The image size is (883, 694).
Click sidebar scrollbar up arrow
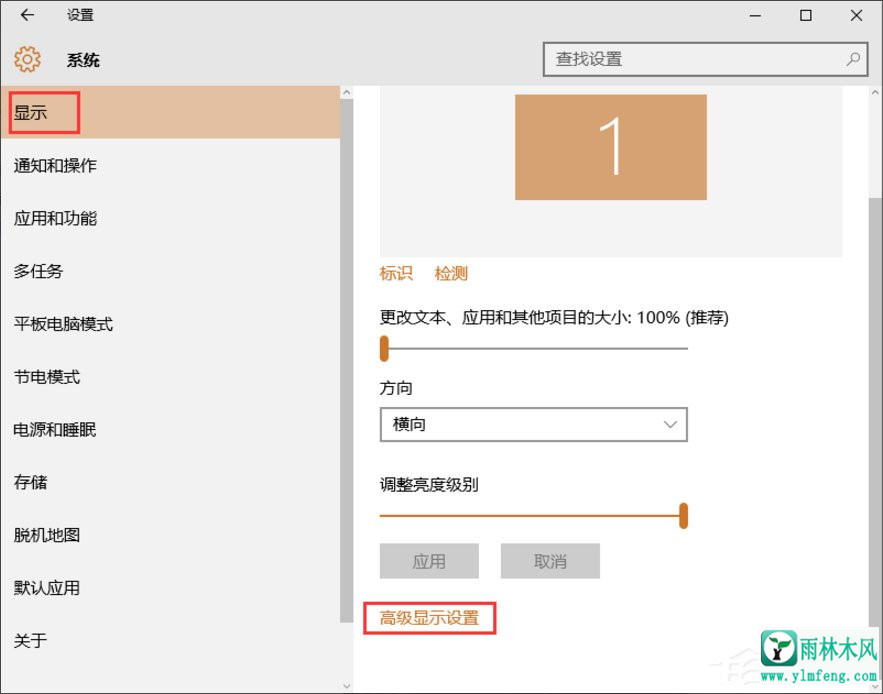pyautogui.click(x=346, y=92)
